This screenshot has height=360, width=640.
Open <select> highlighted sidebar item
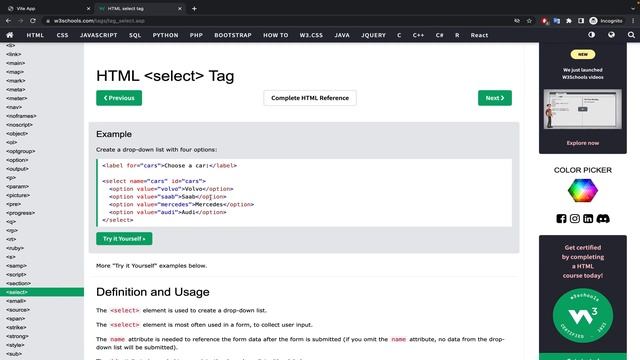click(x=42, y=292)
